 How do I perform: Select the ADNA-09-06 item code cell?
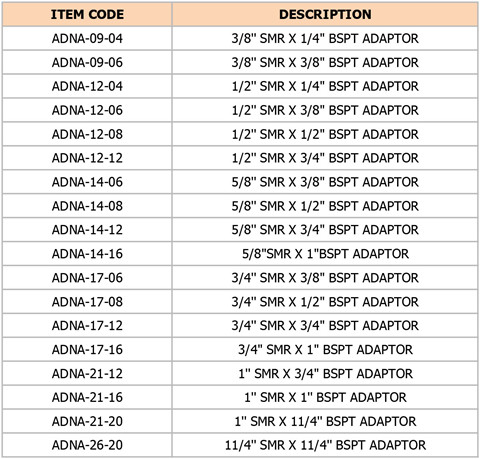tap(87, 62)
